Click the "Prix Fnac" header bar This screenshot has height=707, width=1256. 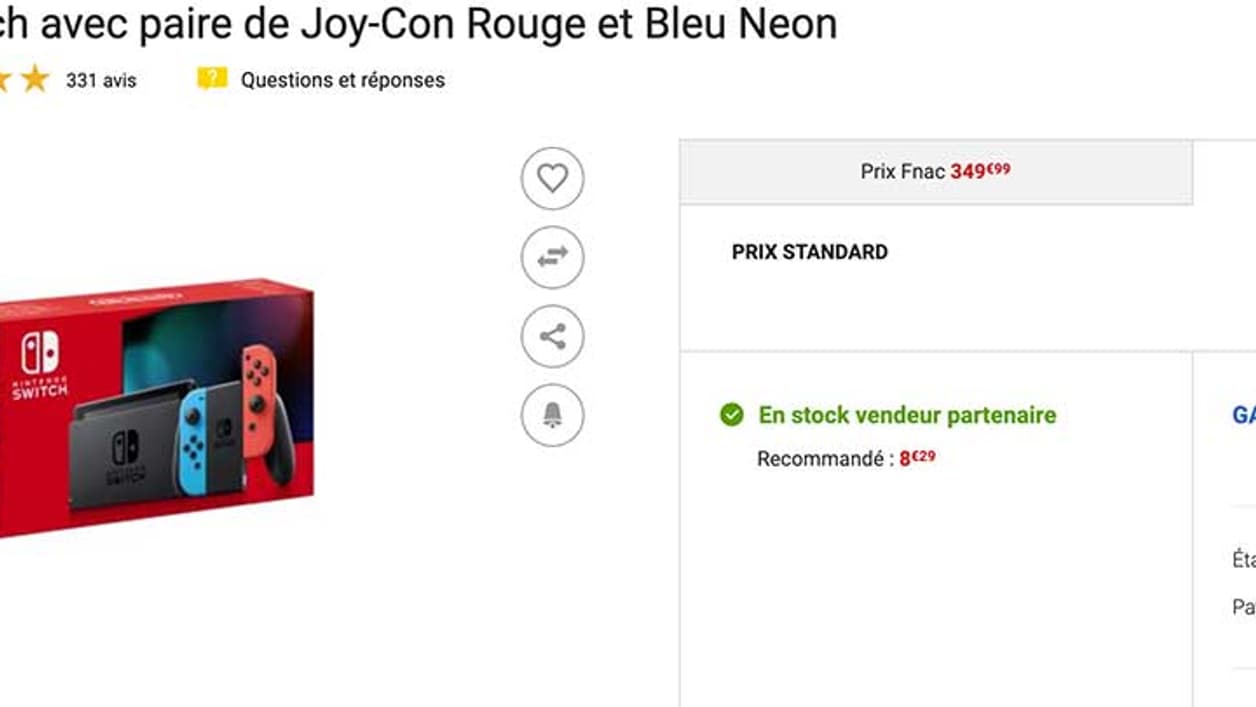click(x=900, y=171)
